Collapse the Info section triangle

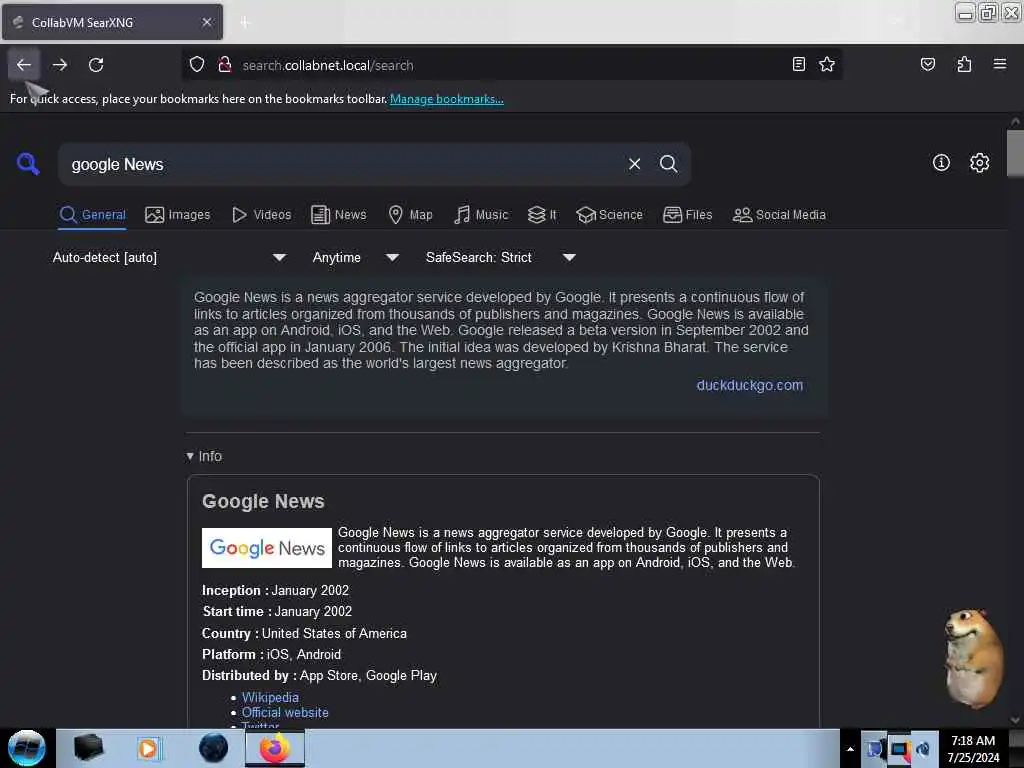tap(189, 456)
